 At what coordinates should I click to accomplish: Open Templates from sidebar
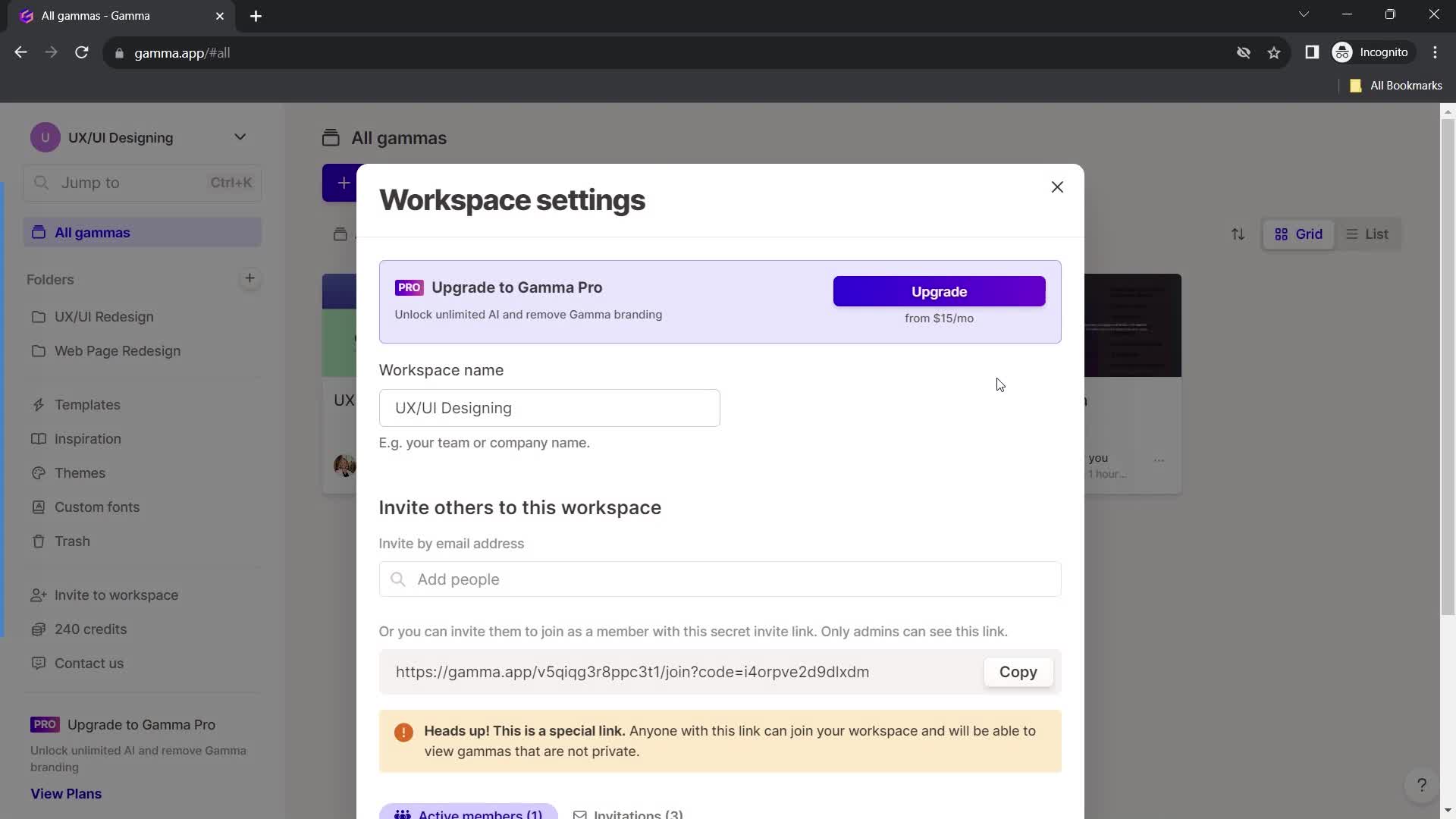click(x=87, y=405)
